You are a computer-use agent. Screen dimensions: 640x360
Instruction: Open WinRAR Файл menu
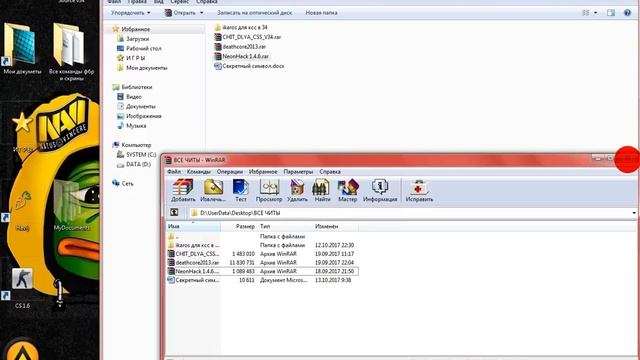[174, 172]
